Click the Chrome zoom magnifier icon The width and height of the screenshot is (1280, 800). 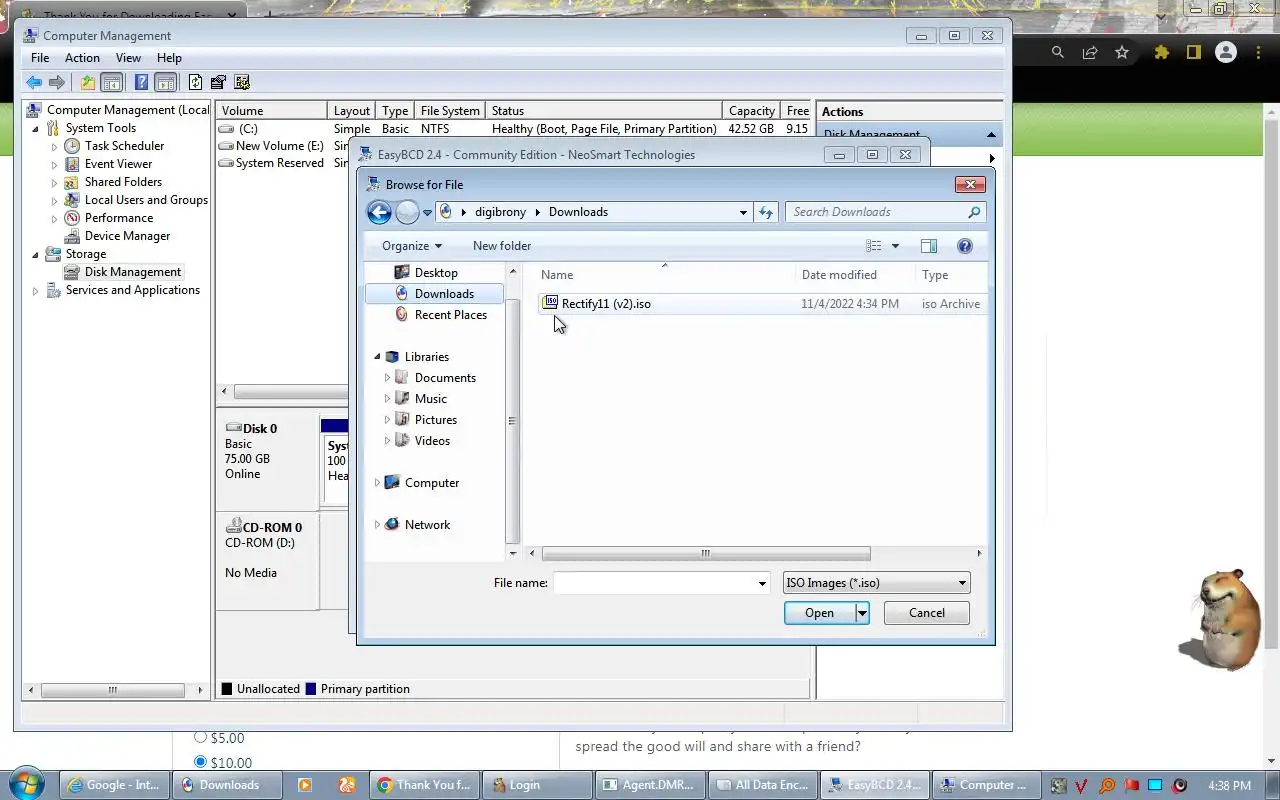[1058, 53]
